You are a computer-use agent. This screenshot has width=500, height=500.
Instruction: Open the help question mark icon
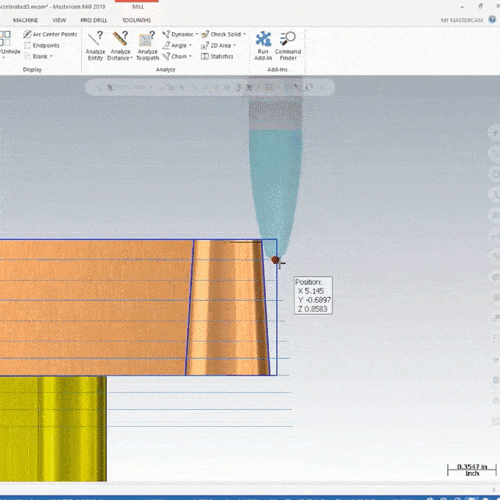click(x=492, y=20)
